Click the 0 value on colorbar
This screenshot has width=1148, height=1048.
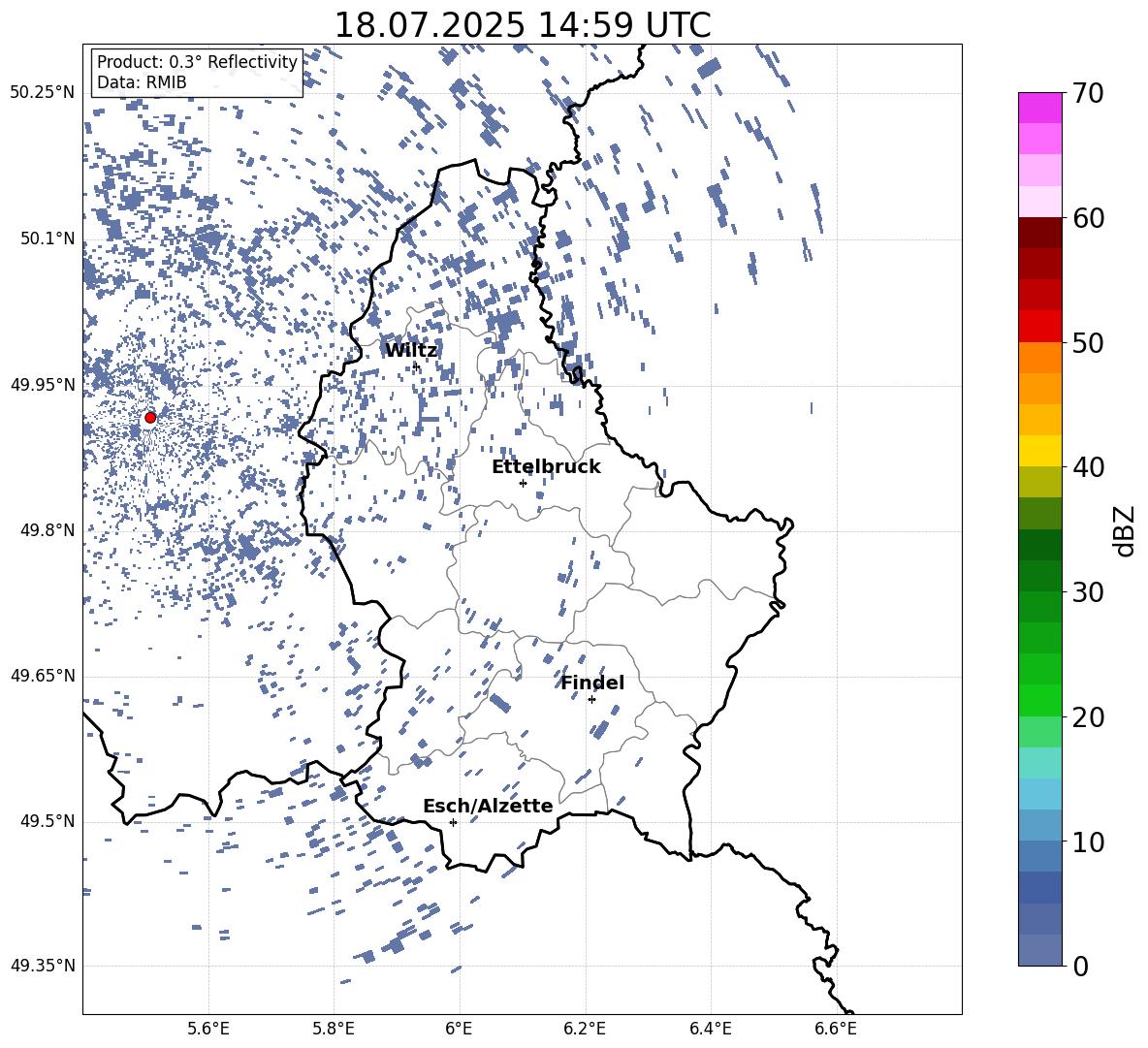tap(1080, 966)
